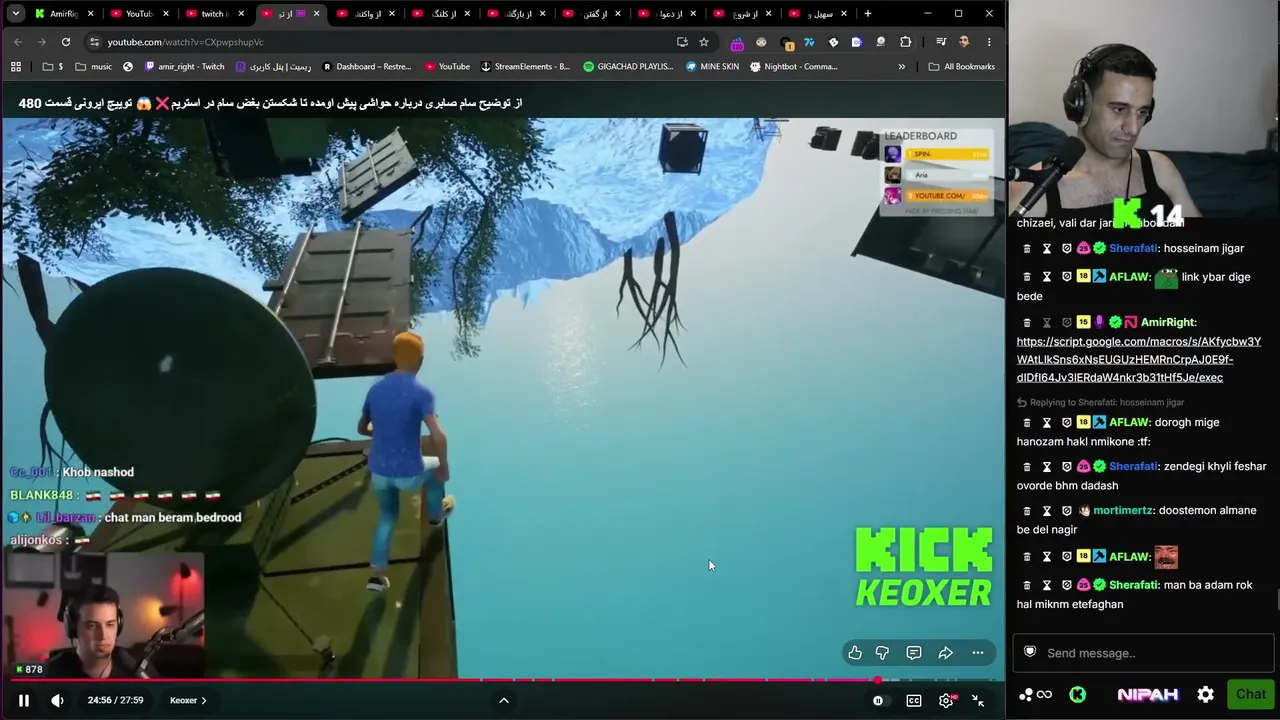Open the dollar sign bookmarks folder
This screenshot has height=720, width=1280.
coord(53,67)
